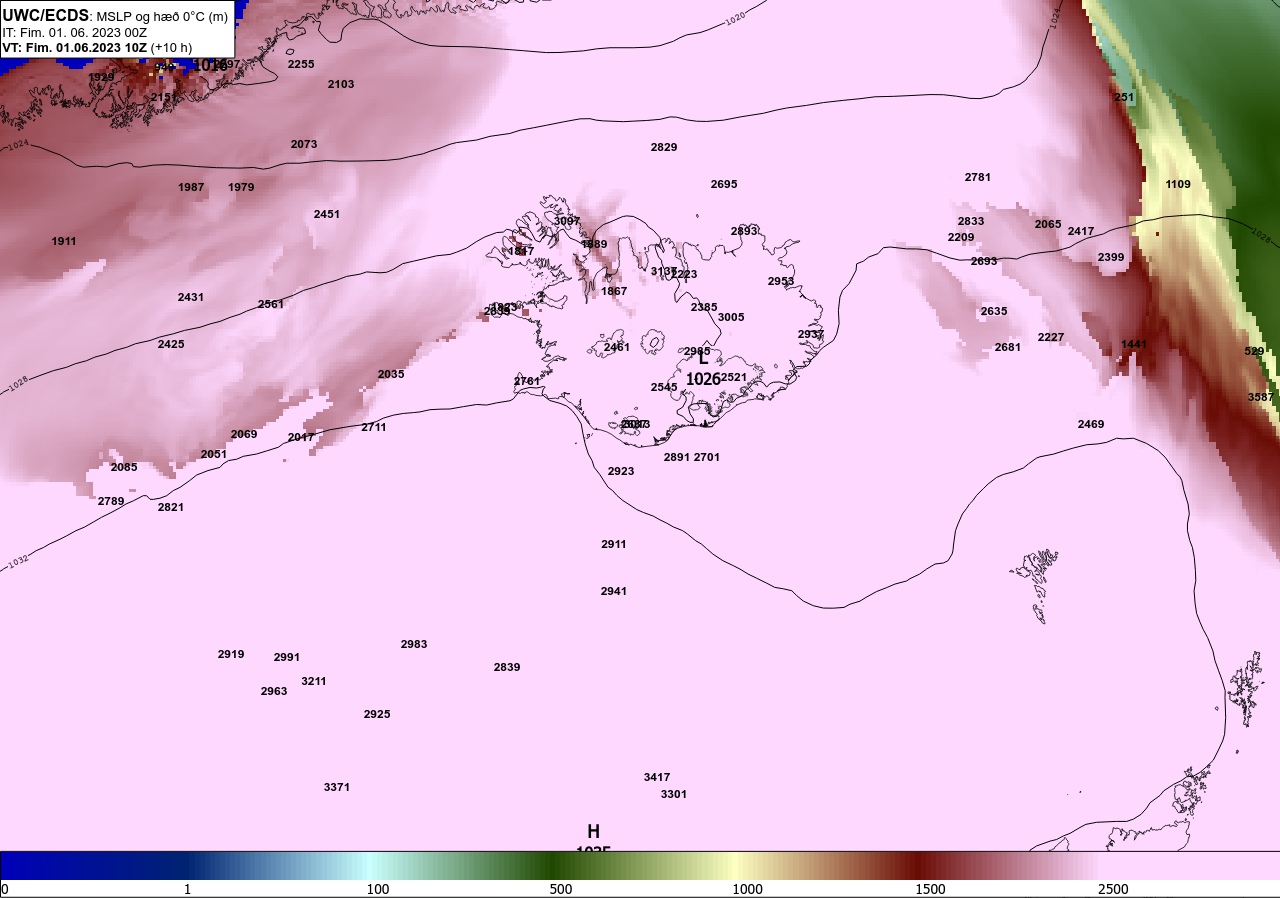Click the 2821 height value
The image size is (1280, 898).
171,507
